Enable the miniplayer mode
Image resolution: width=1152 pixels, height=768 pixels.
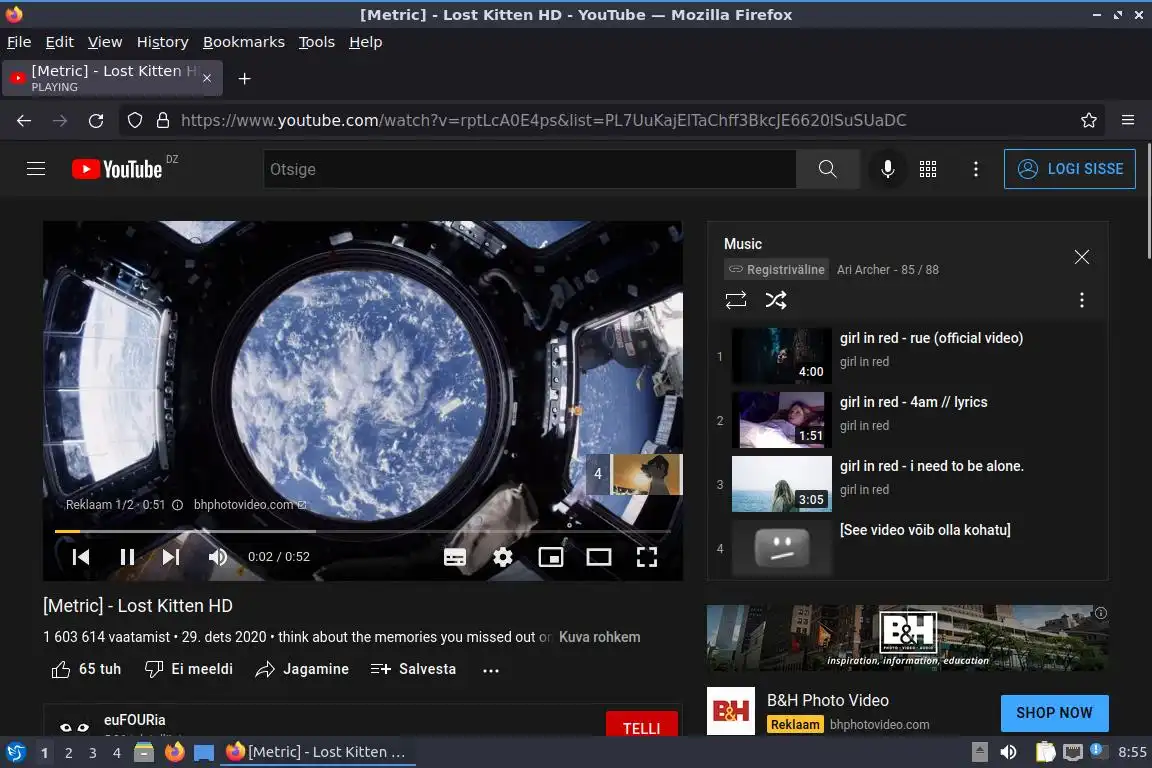pyautogui.click(x=550, y=557)
